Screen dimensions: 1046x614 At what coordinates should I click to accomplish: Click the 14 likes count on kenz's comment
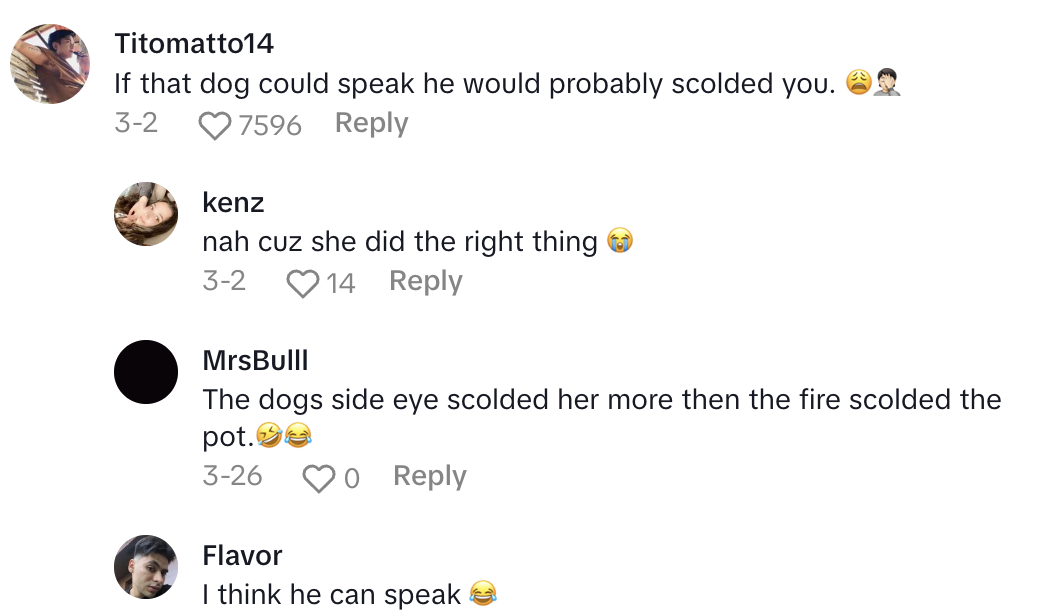tap(341, 283)
